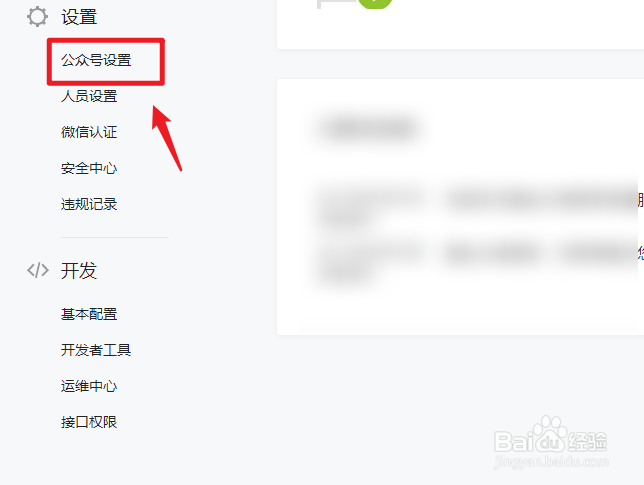The height and width of the screenshot is (485, 644).
Task: View 违规记录 entry
Action: pos(89,204)
